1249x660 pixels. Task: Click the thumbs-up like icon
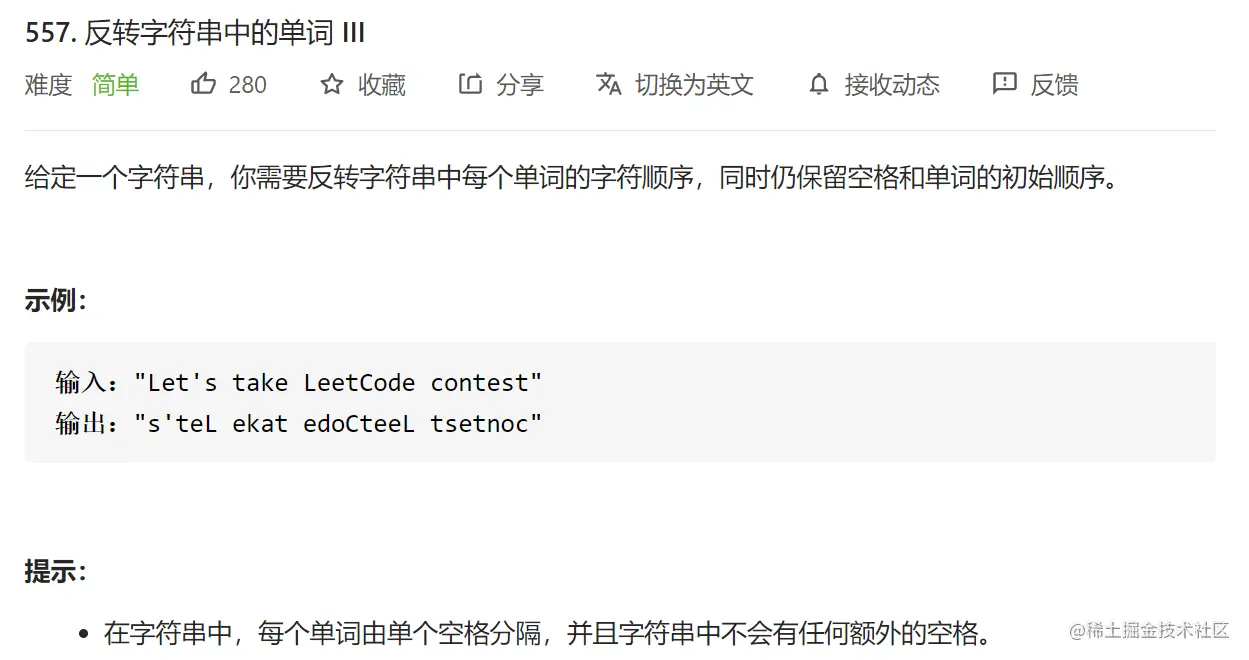[x=203, y=84]
